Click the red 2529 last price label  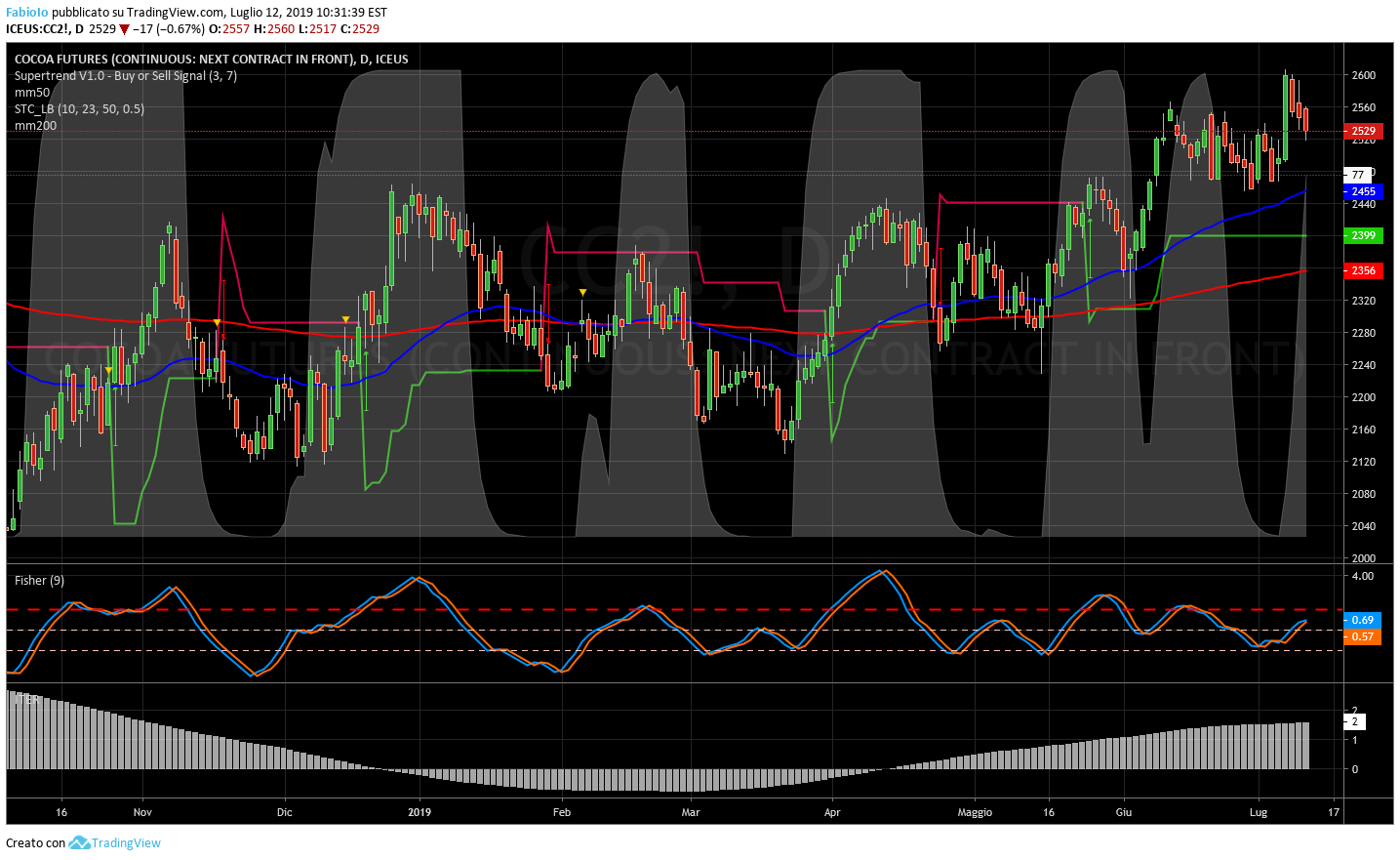point(1363,131)
